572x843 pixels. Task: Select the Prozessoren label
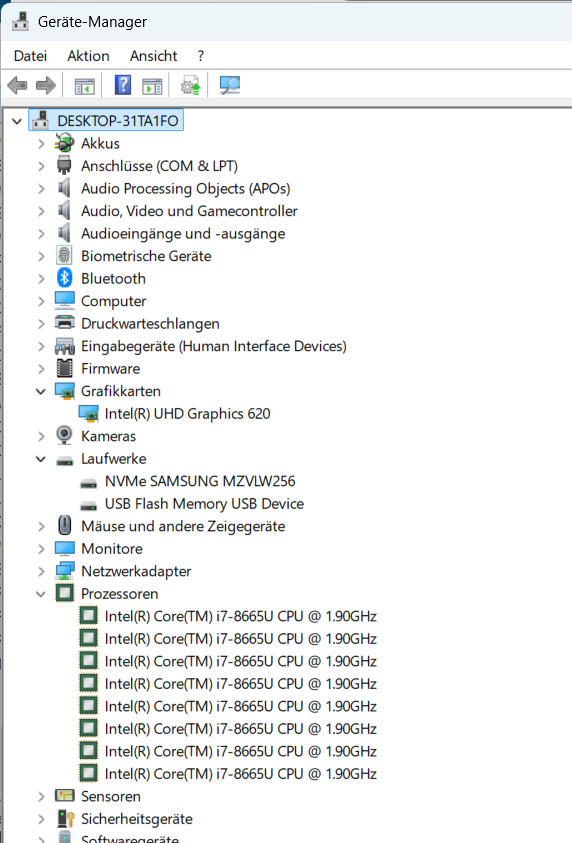(x=119, y=594)
